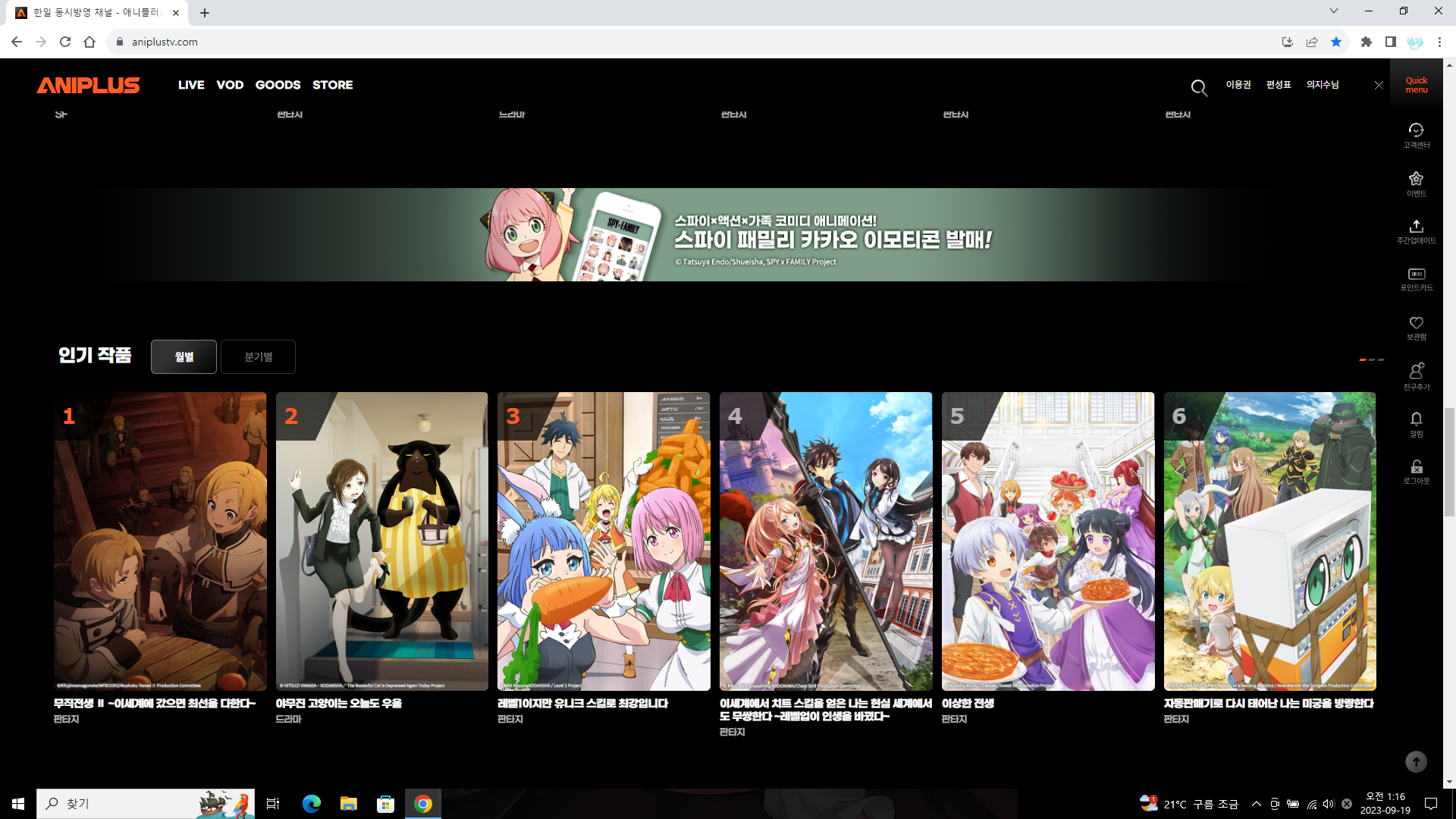Open weekly updates (주간업데이트) icon
This screenshot has height=819, width=1456.
pos(1416,231)
